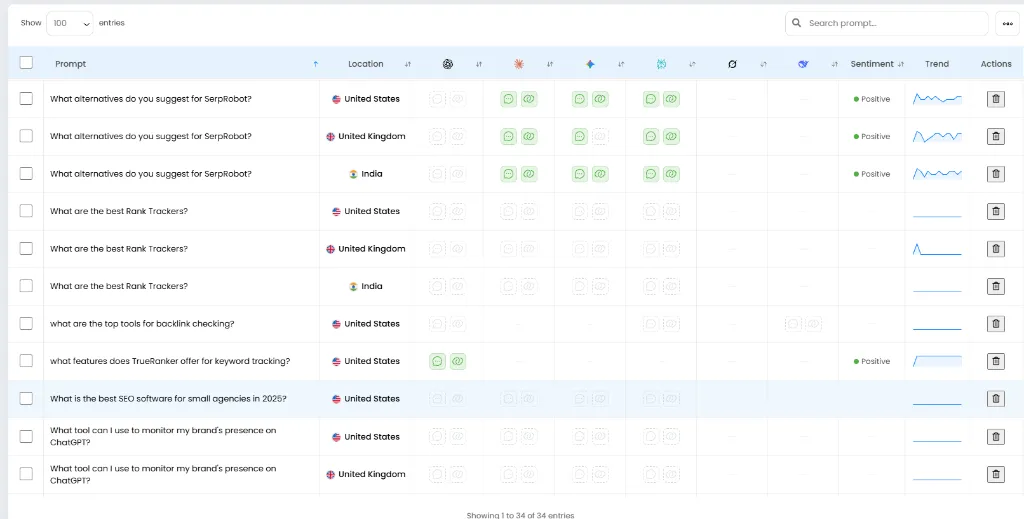Screen dimensions: 1024x519
Task: Delete the SerpRobot alternatives United Kingdom prompt
Action: (995, 136)
